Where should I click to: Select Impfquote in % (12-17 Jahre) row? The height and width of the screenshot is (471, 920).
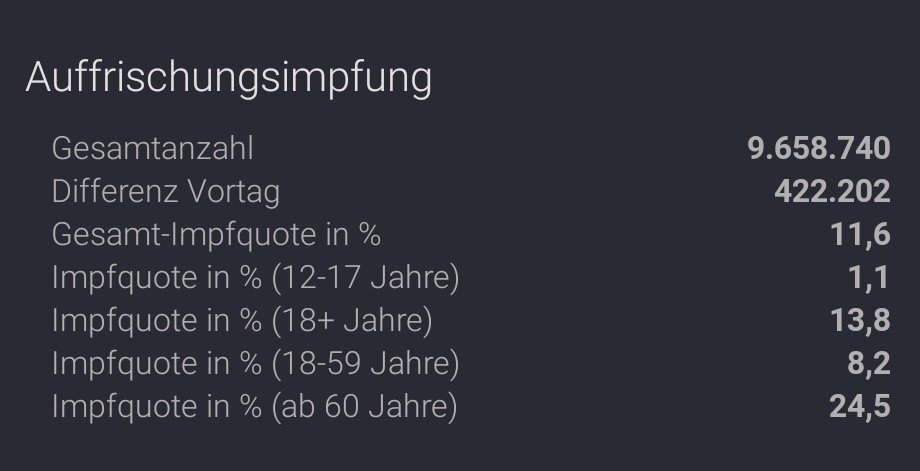(471, 278)
